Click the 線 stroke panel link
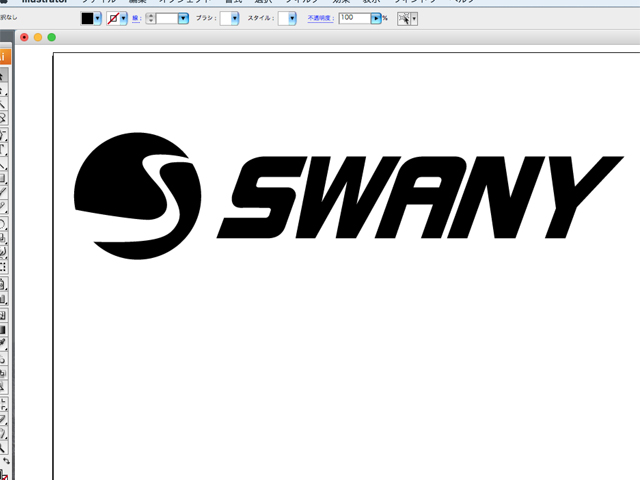This screenshot has width=640, height=480. [x=136, y=19]
